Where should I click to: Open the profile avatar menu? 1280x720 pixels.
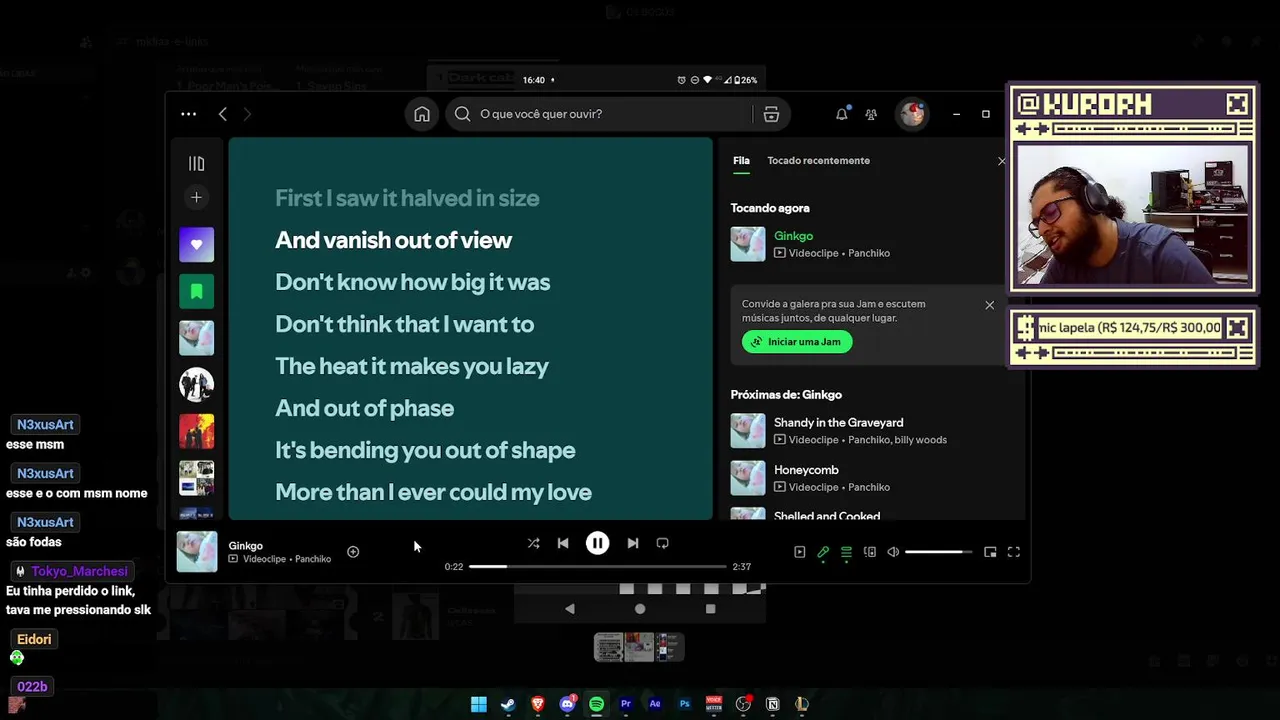pos(912,114)
